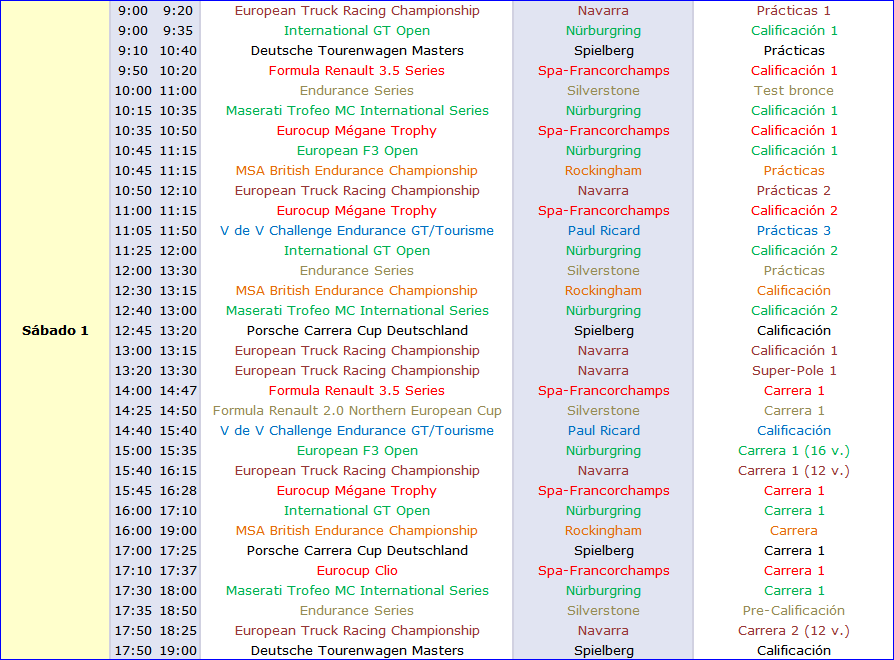Select end time '9:35'
The image size is (894, 660).
point(178,31)
